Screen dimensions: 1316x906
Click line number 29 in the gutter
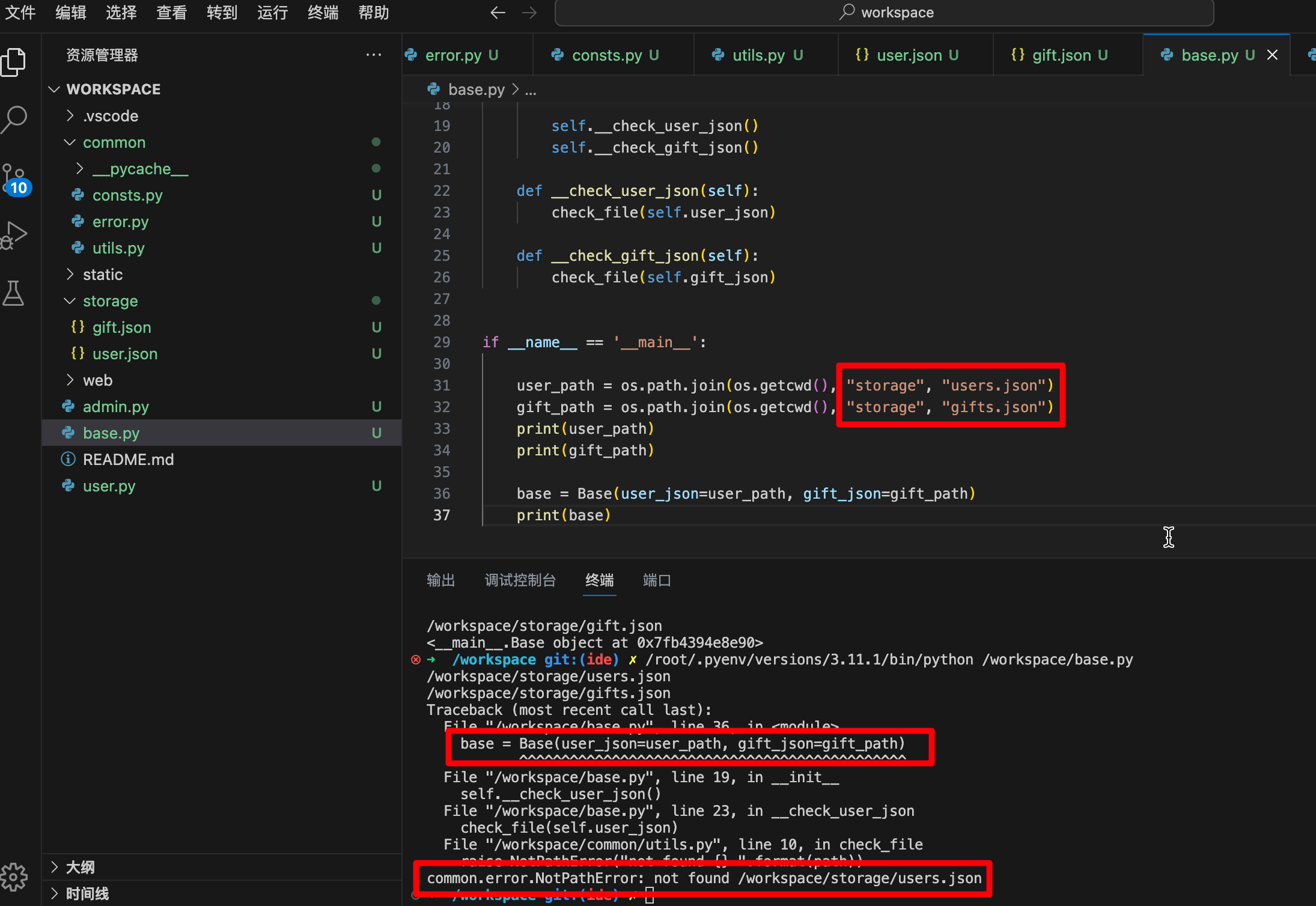[442, 342]
